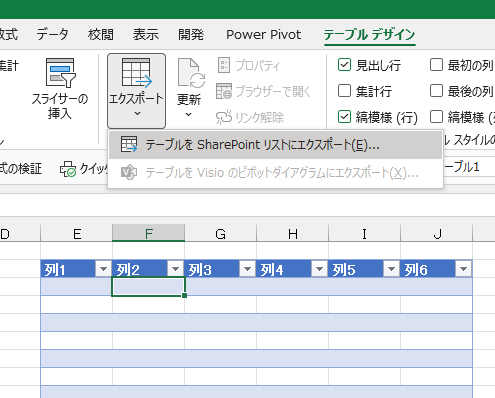Select the テーブル デザイン tab

pyautogui.click(x=369, y=34)
